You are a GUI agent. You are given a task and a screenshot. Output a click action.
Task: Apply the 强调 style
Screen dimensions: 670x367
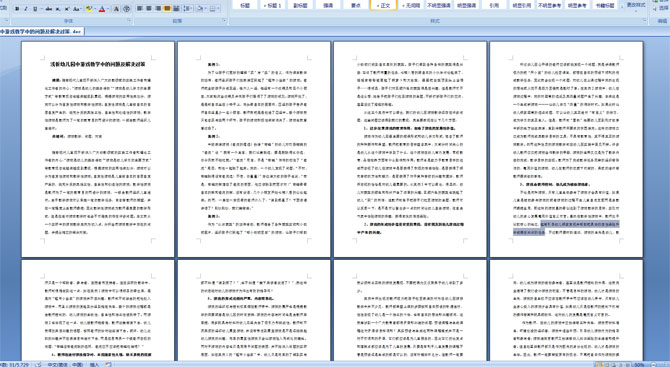coord(328,5)
